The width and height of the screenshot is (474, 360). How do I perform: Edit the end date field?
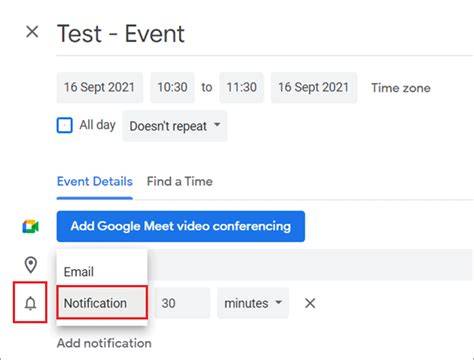pos(314,87)
